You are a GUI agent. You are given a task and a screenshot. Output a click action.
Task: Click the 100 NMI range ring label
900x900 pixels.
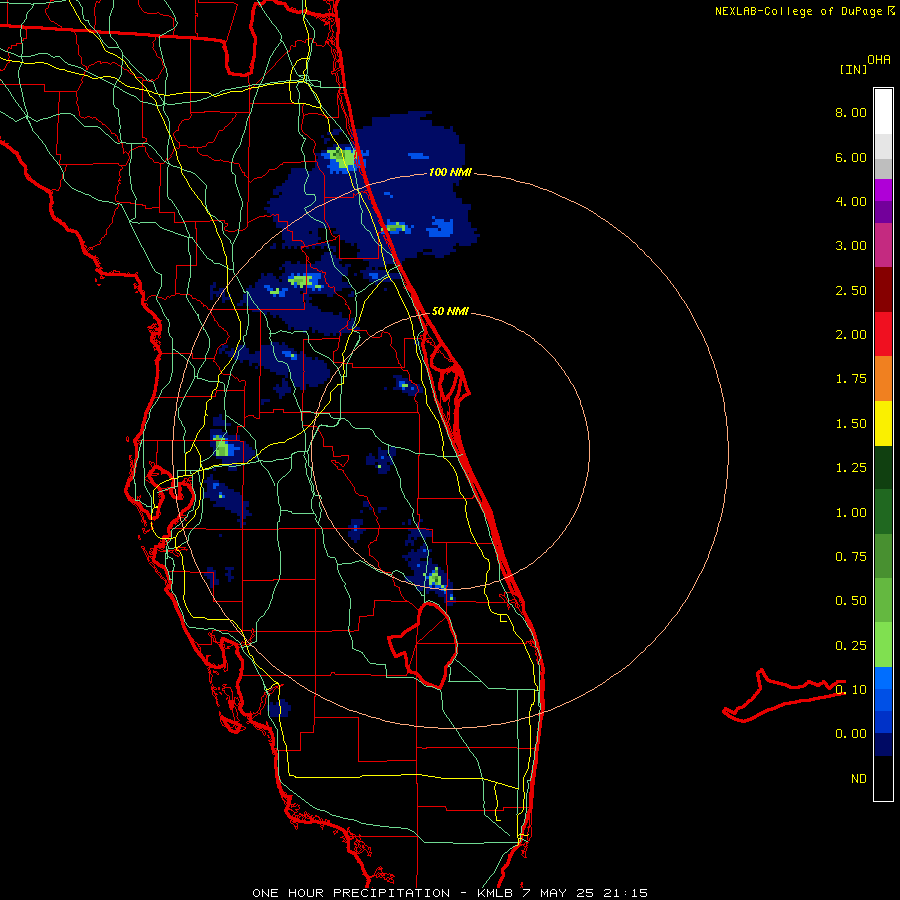pos(450,172)
